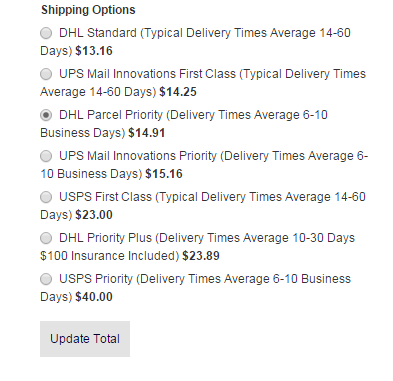Click the $14.91 shipping price

pyautogui.click(x=147, y=133)
